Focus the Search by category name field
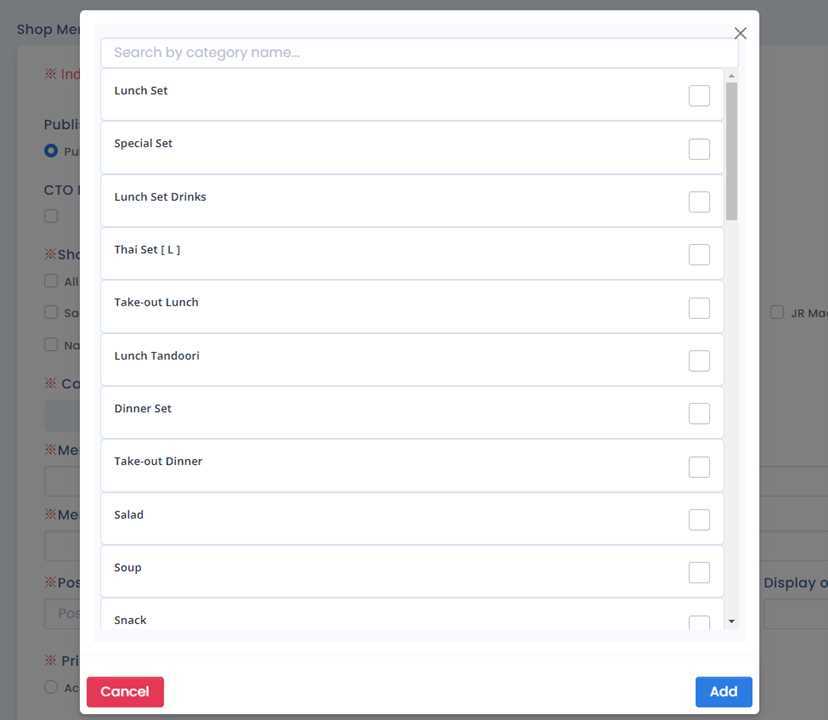The width and height of the screenshot is (828, 720). click(x=419, y=53)
